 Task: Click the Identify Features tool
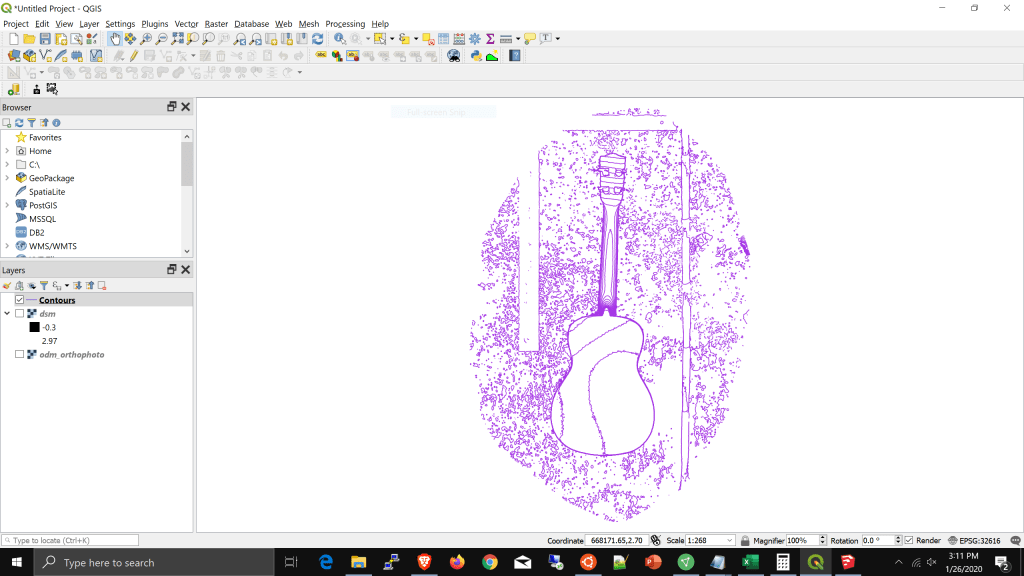point(340,39)
